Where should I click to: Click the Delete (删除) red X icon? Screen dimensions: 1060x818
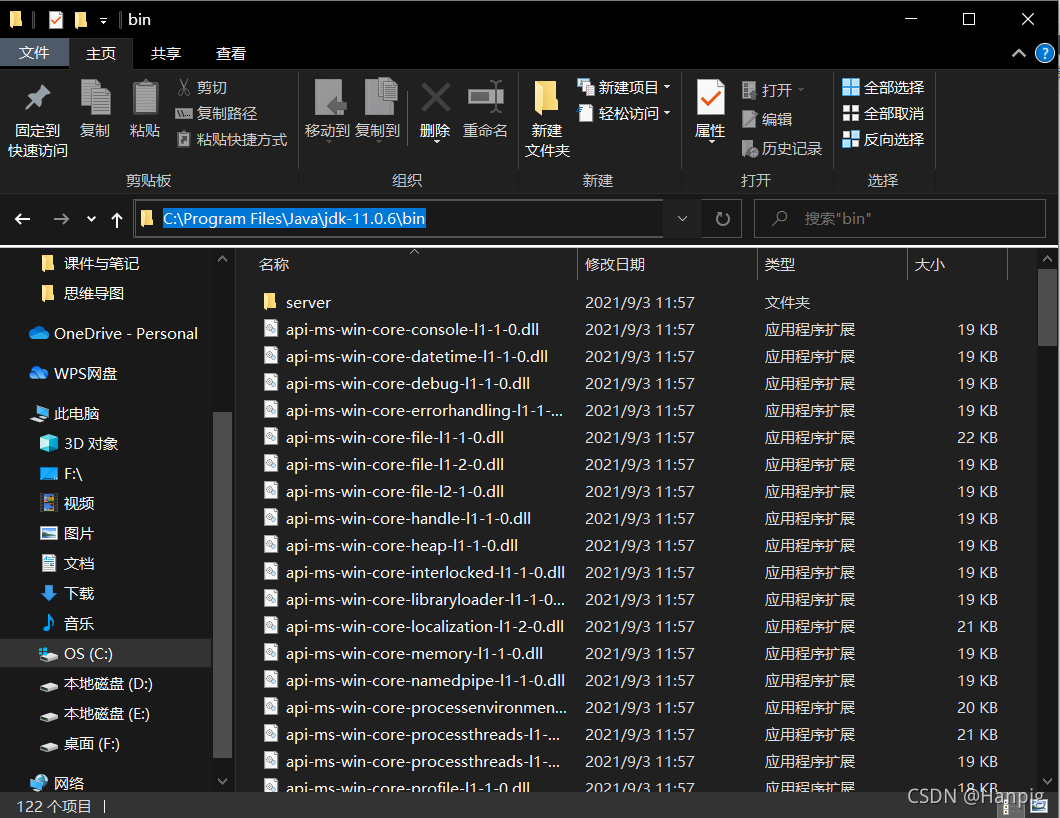[x=435, y=98]
